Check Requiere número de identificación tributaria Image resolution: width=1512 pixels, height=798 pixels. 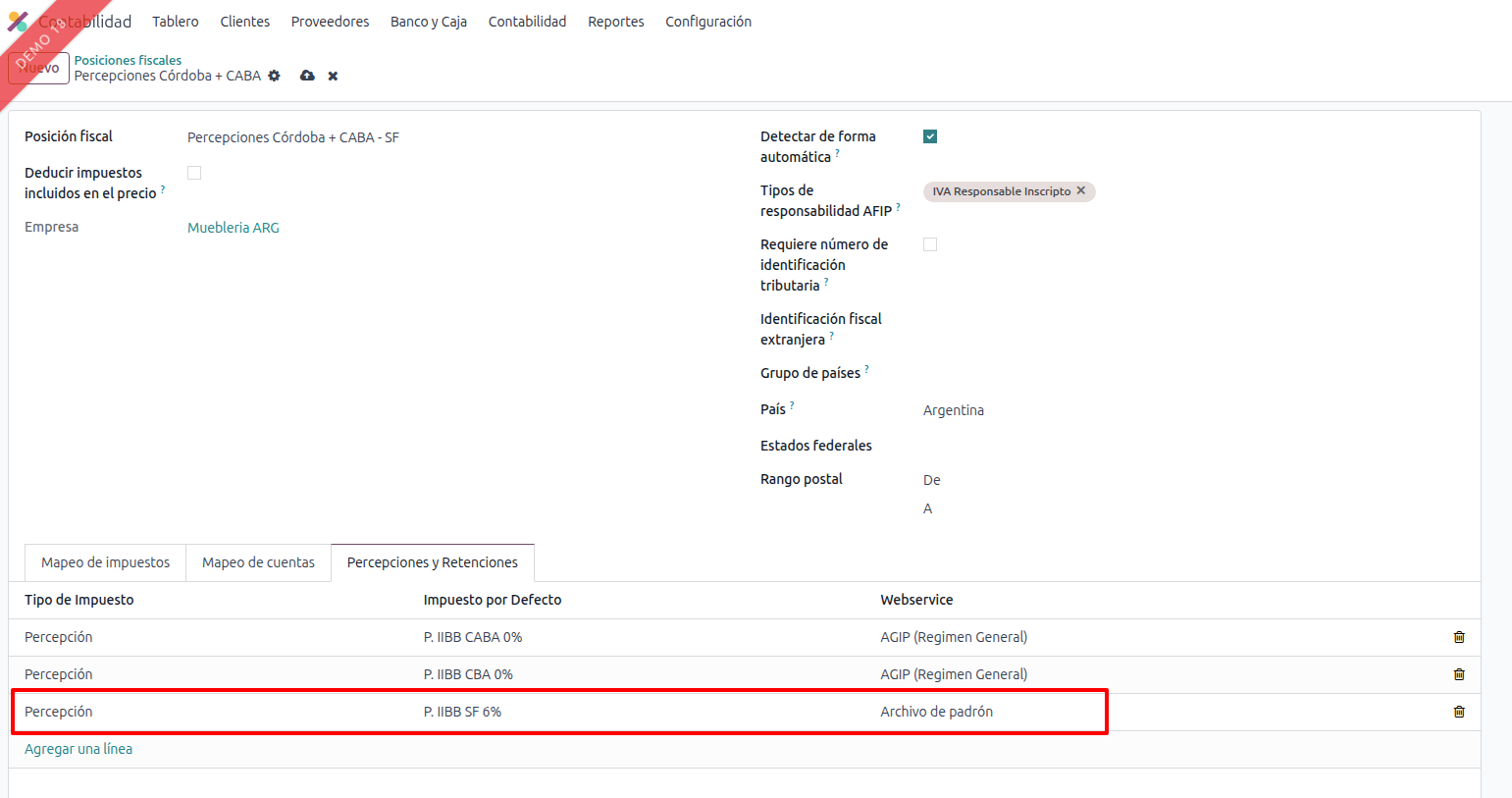[930, 244]
